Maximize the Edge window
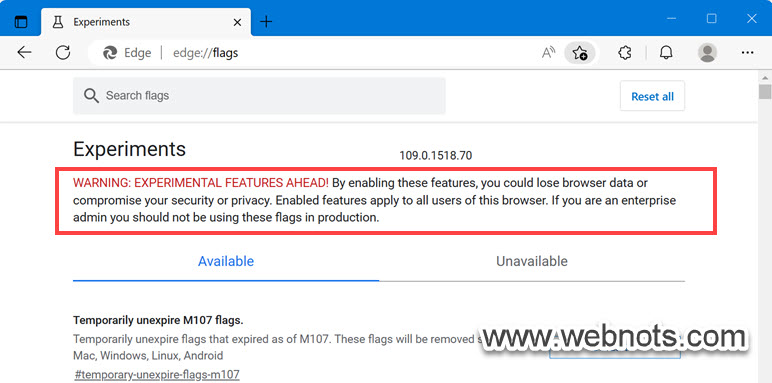 pyautogui.click(x=711, y=19)
